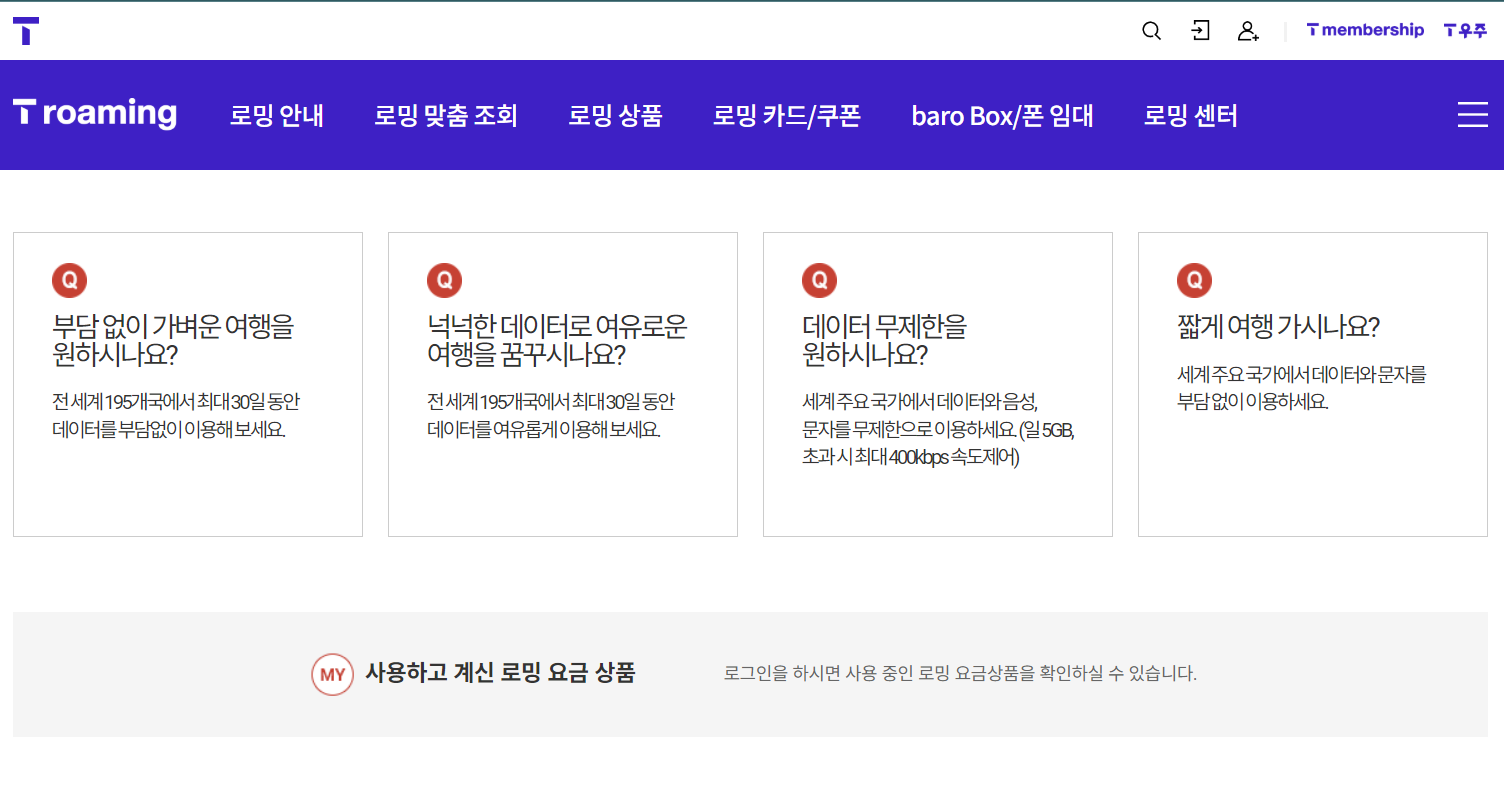
Task: Open the T membership link
Action: pyautogui.click(x=1365, y=30)
